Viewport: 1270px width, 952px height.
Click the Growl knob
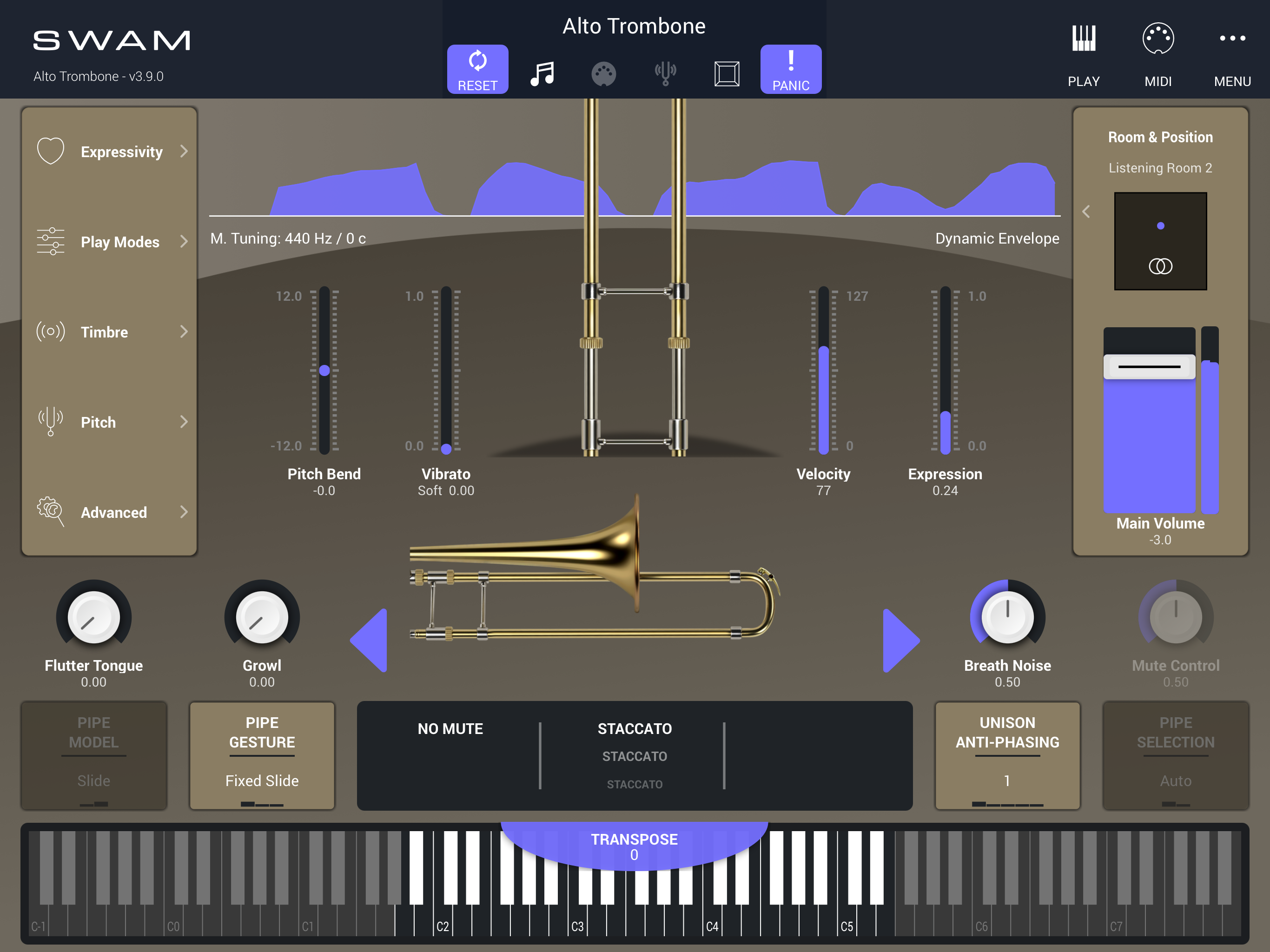262,617
